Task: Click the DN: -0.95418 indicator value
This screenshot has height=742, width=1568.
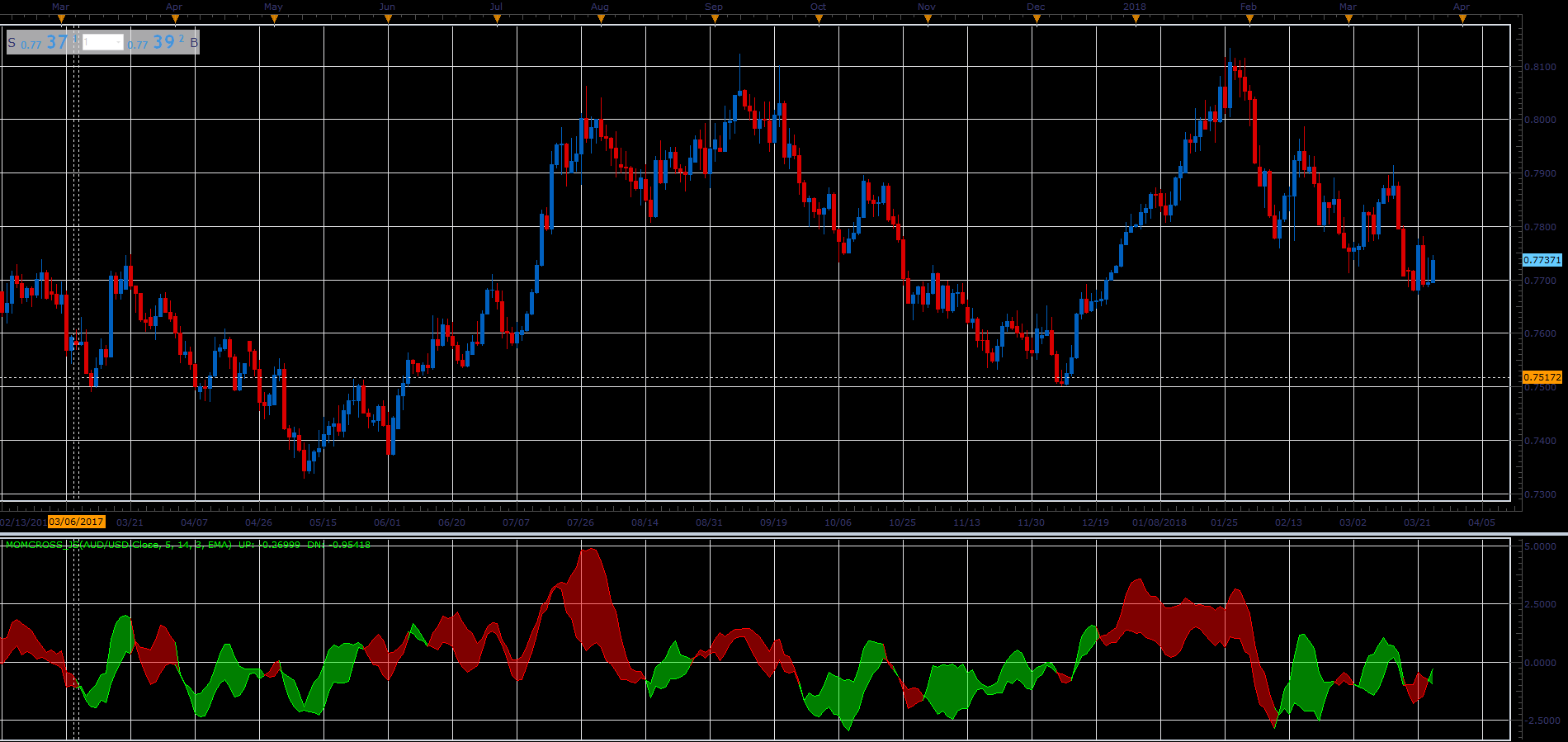Action: [x=338, y=545]
